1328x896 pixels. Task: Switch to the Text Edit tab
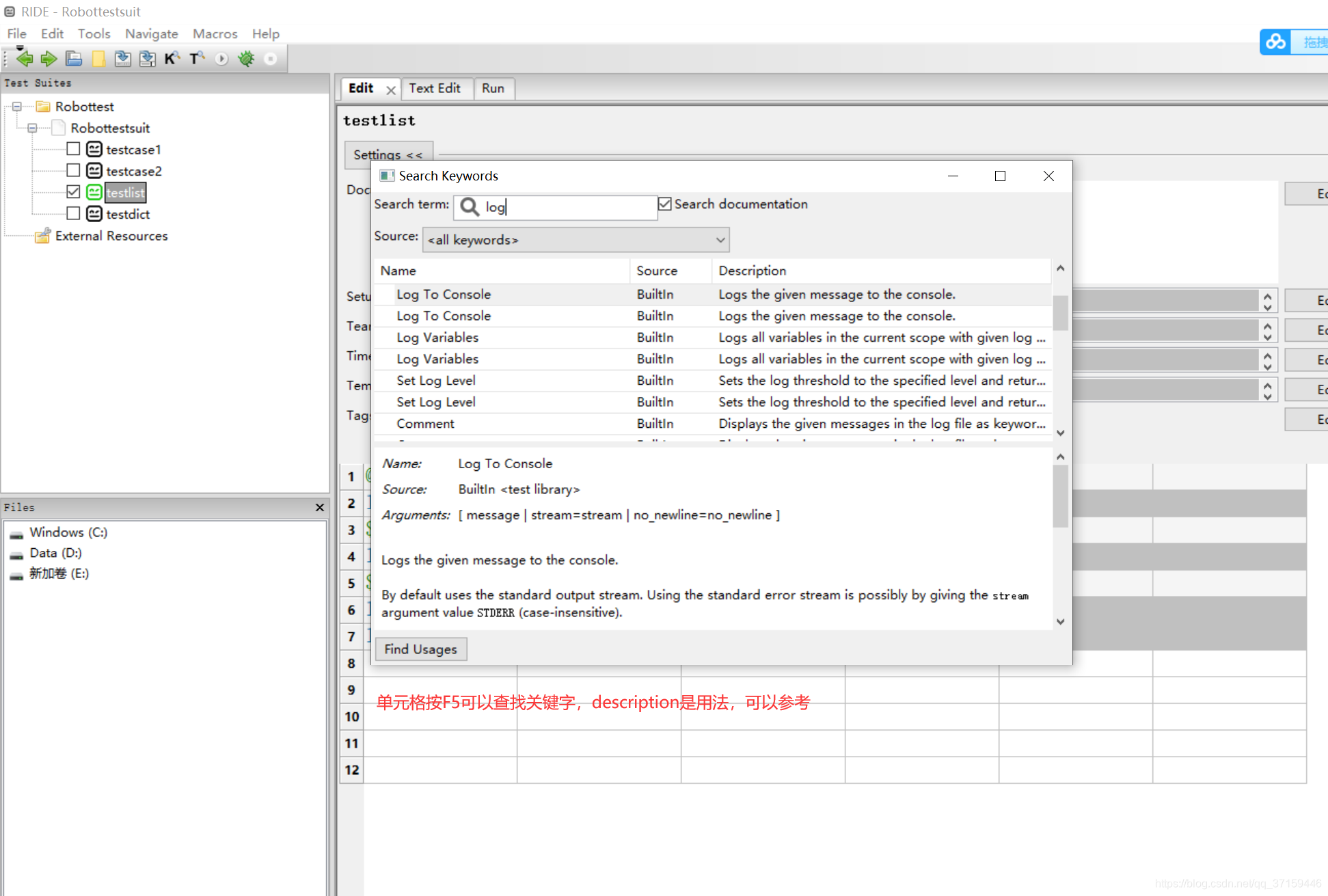point(435,88)
